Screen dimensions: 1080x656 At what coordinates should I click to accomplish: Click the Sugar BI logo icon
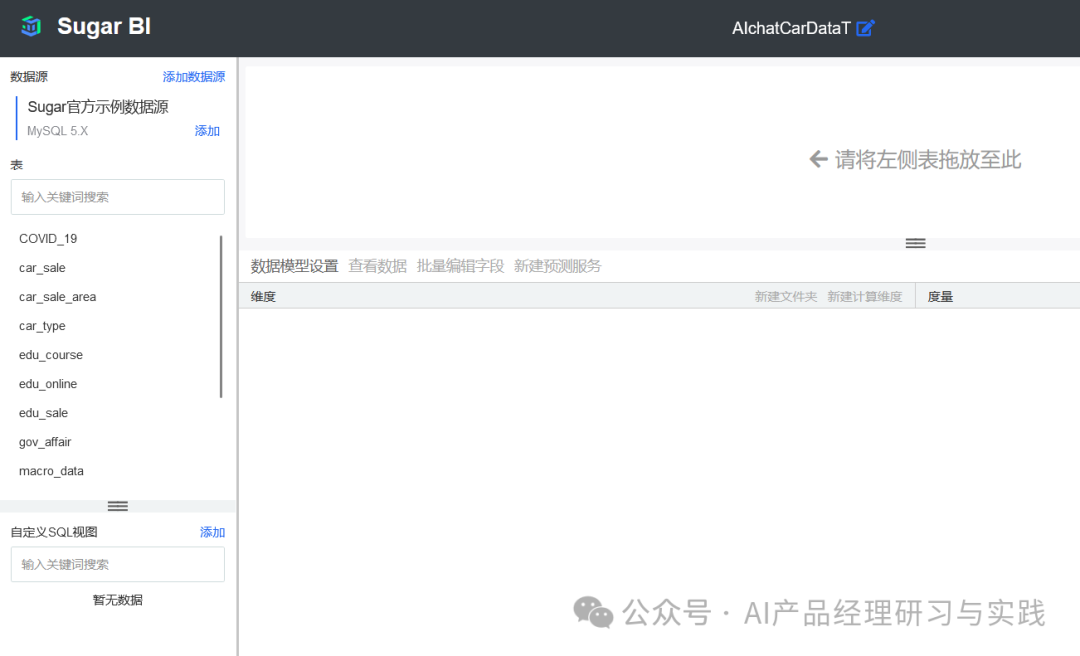click(x=31, y=27)
